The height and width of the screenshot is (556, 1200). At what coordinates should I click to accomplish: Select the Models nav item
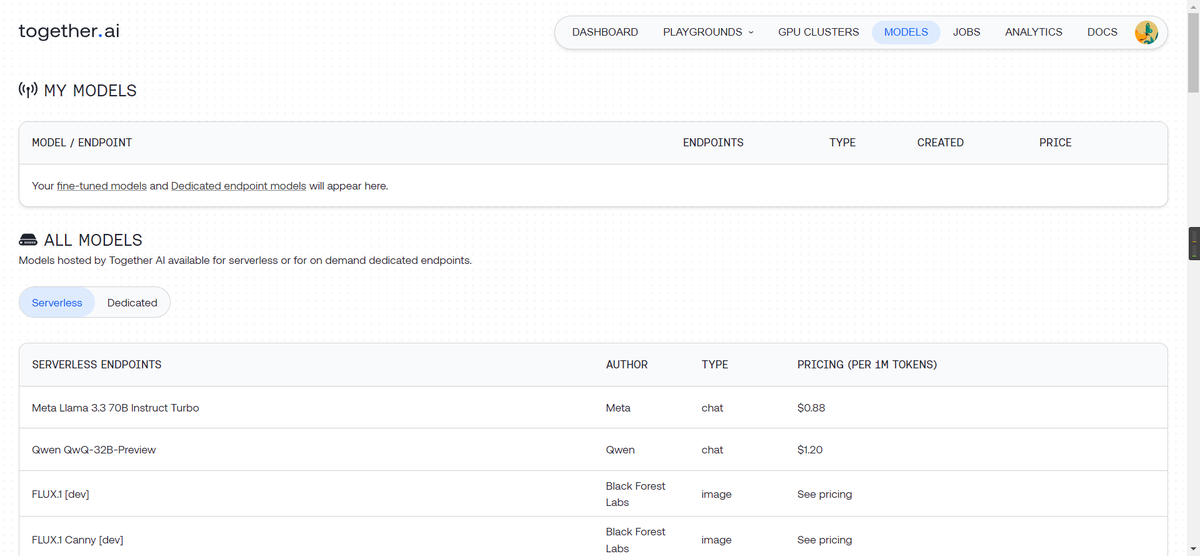point(906,32)
